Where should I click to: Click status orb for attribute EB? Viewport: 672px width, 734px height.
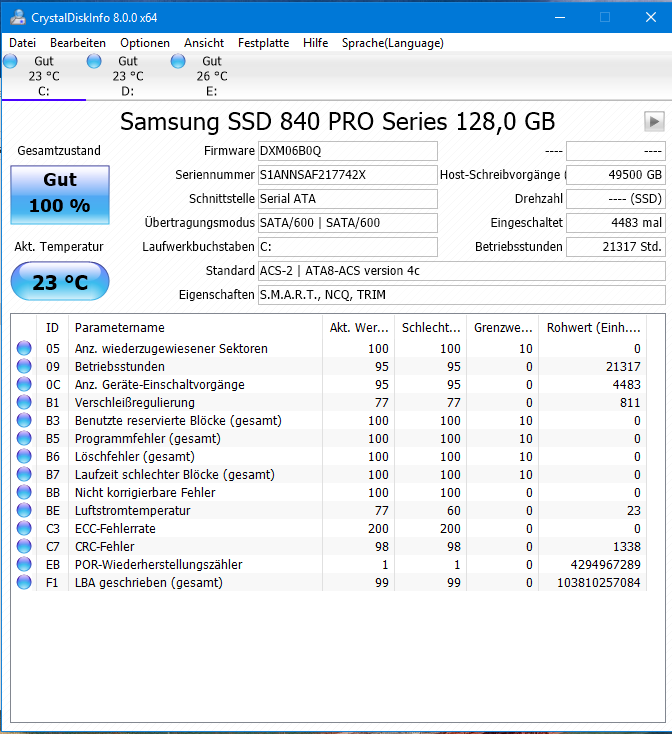(x=24, y=565)
